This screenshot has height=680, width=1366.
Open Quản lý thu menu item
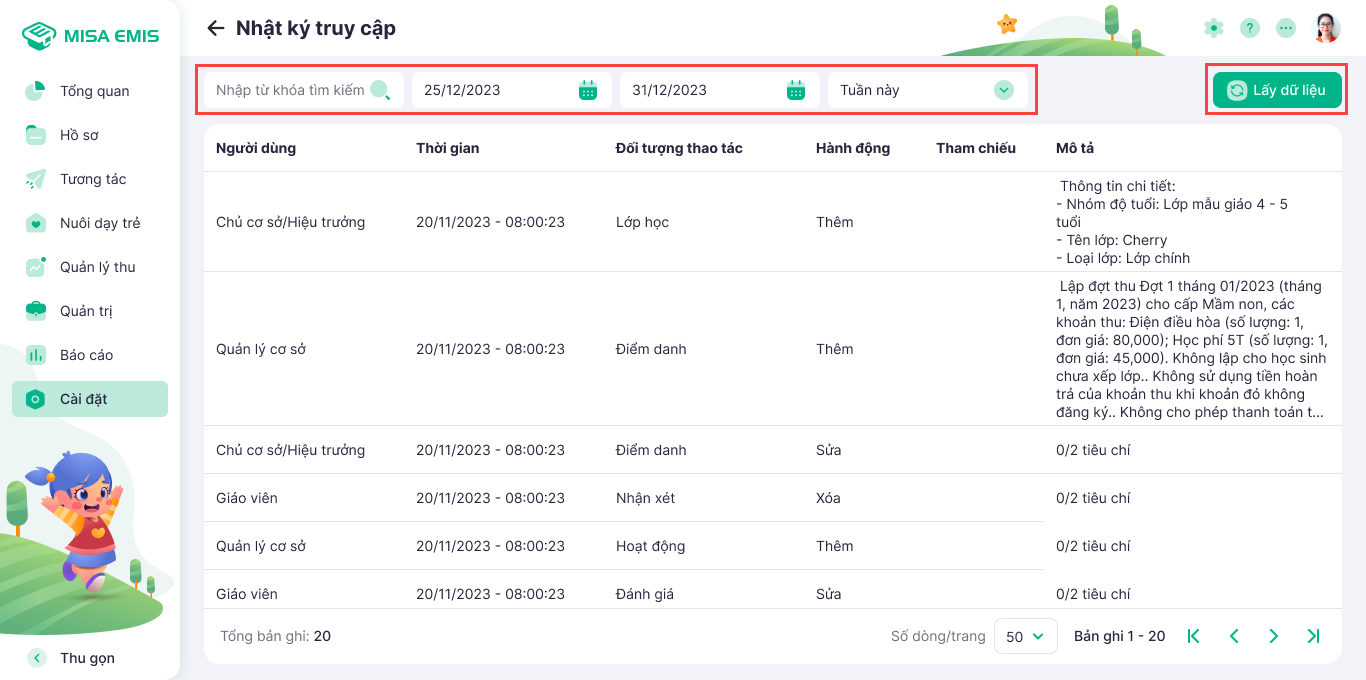(x=97, y=267)
